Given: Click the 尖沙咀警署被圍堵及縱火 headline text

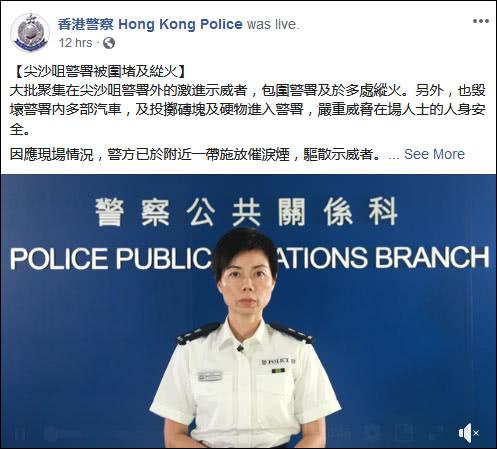Looking at the screenshot, I should pos(100,71).
